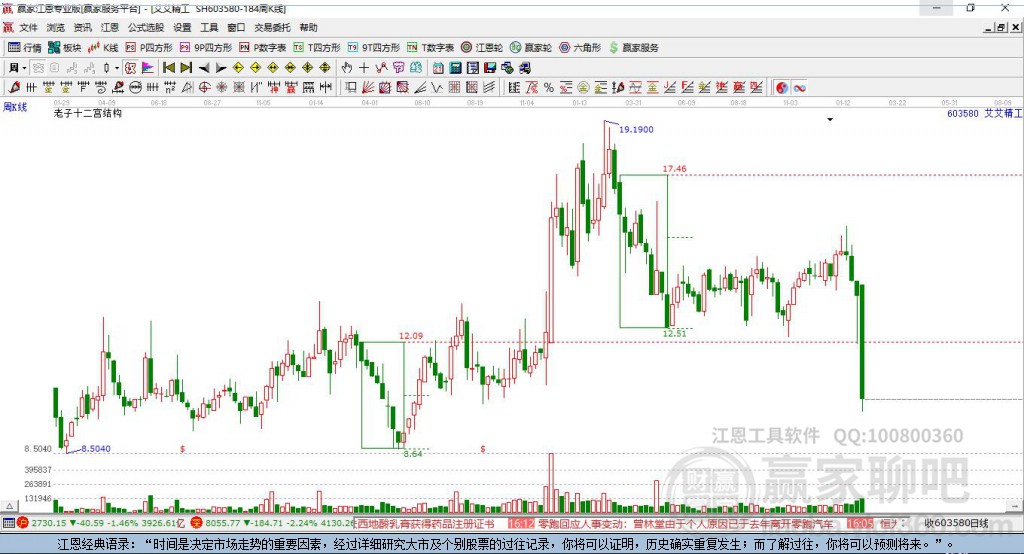1024x554 pixels.
Task: Open the T数字表 number table
Action: [x=430, y=48]
